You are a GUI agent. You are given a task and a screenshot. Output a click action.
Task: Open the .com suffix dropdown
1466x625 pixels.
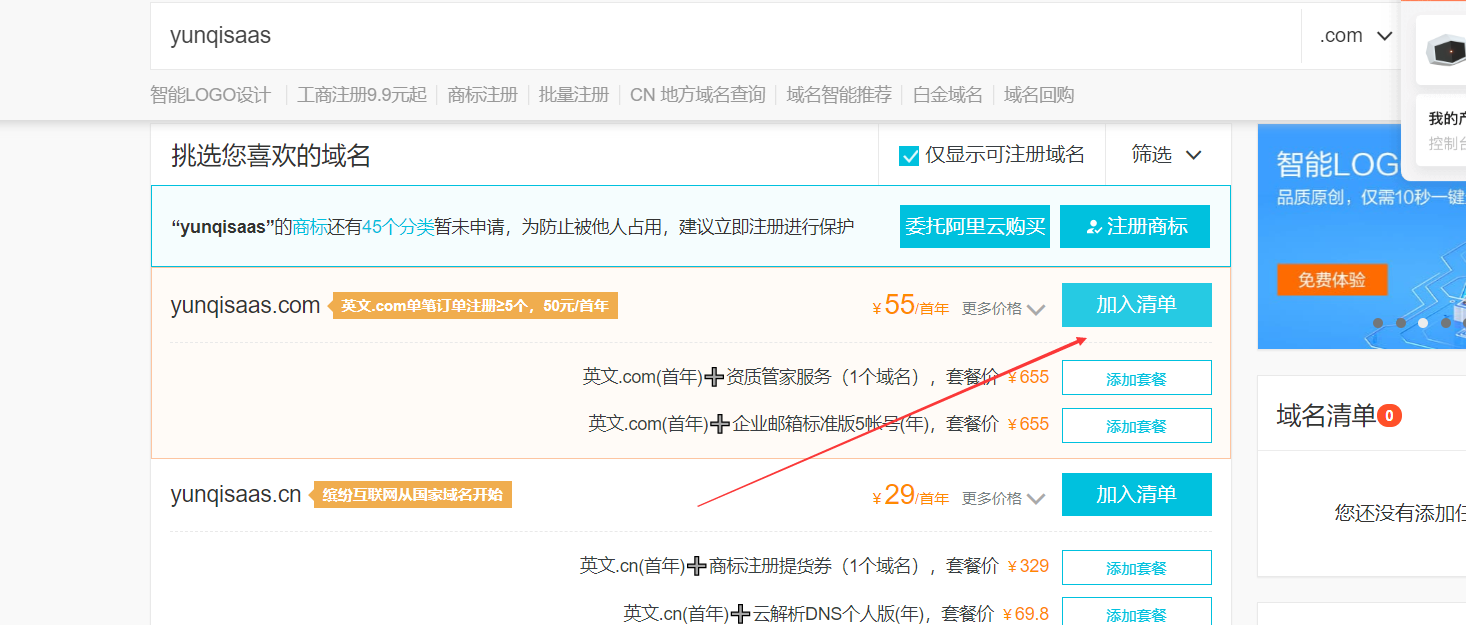point(1355,36)
